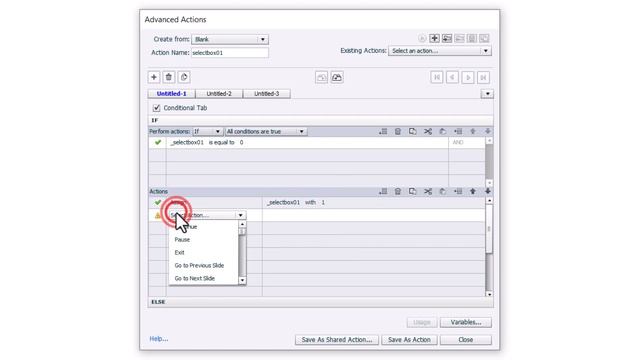Switch to the Untitled-2 tab
Screen dimensions: 640x360
tap(219, 93)
